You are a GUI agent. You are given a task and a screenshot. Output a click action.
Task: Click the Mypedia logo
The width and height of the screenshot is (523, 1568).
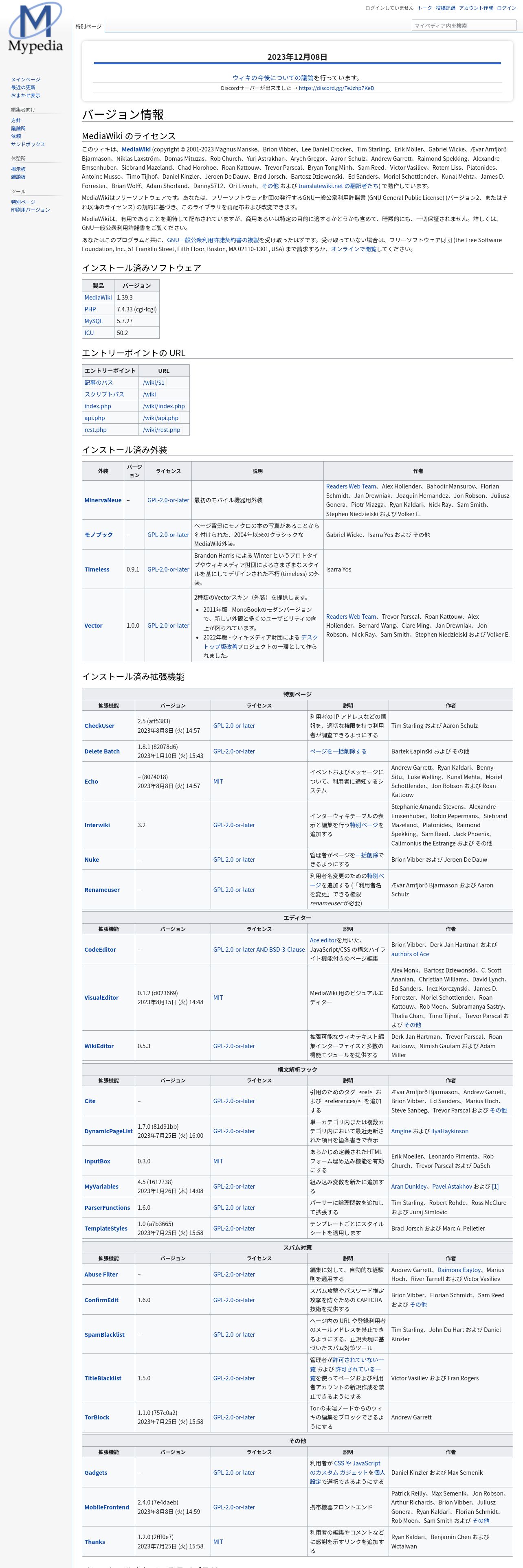(35, 28)
